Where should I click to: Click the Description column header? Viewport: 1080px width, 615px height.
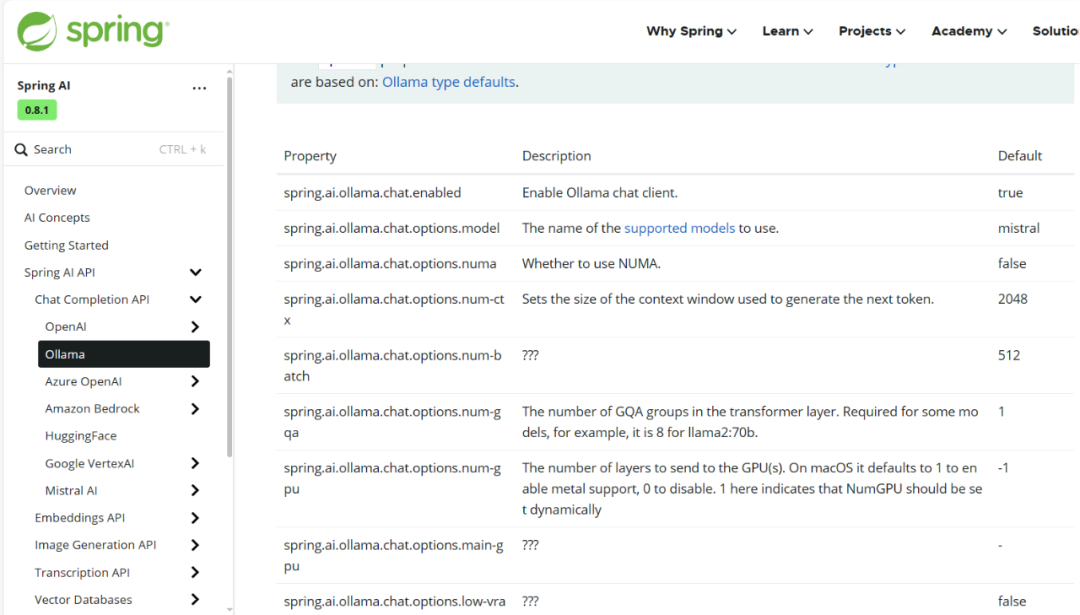pyautogui.click(x=557, y=156)
